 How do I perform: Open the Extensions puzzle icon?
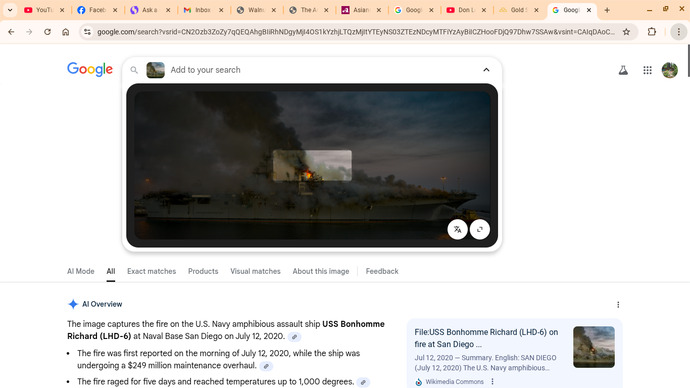coord(652,32)
